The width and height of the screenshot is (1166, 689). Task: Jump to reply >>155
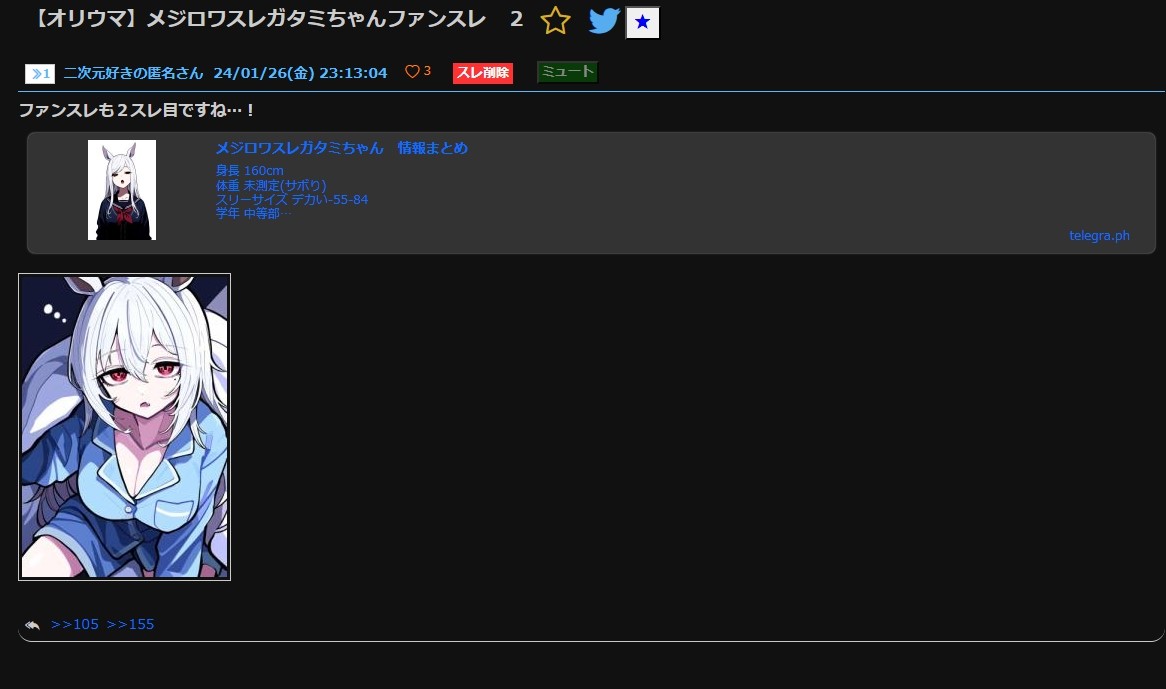coord(130,624)
